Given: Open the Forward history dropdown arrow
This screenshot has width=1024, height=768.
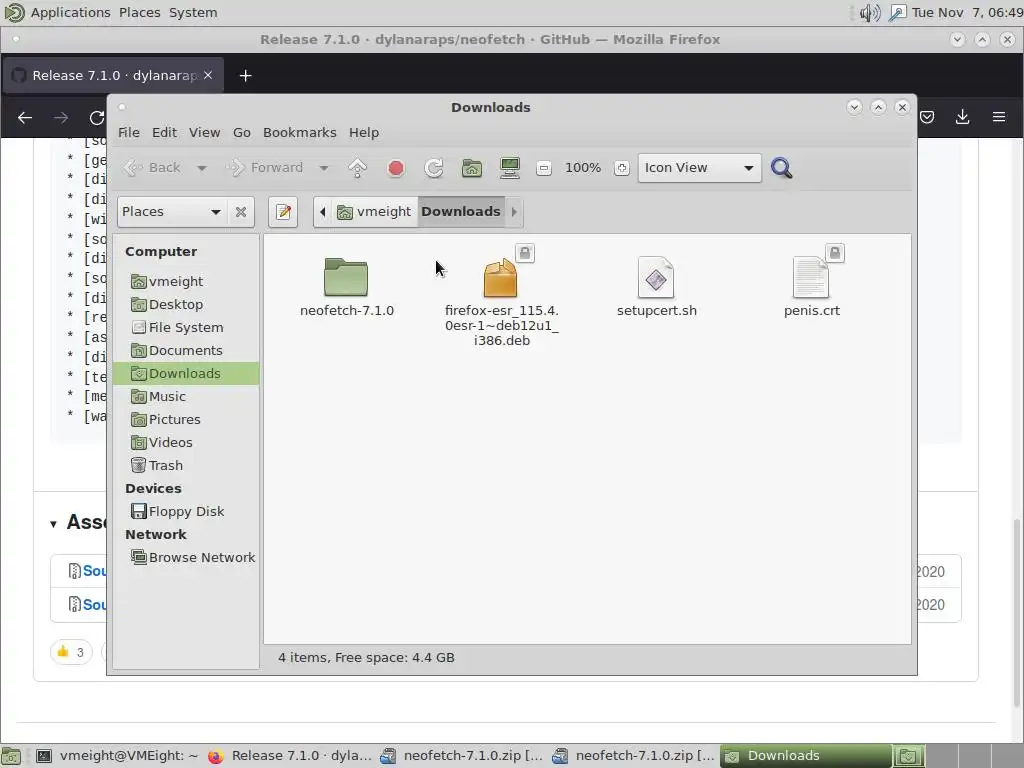Looking at the screenshot, I should pos(323,168).
